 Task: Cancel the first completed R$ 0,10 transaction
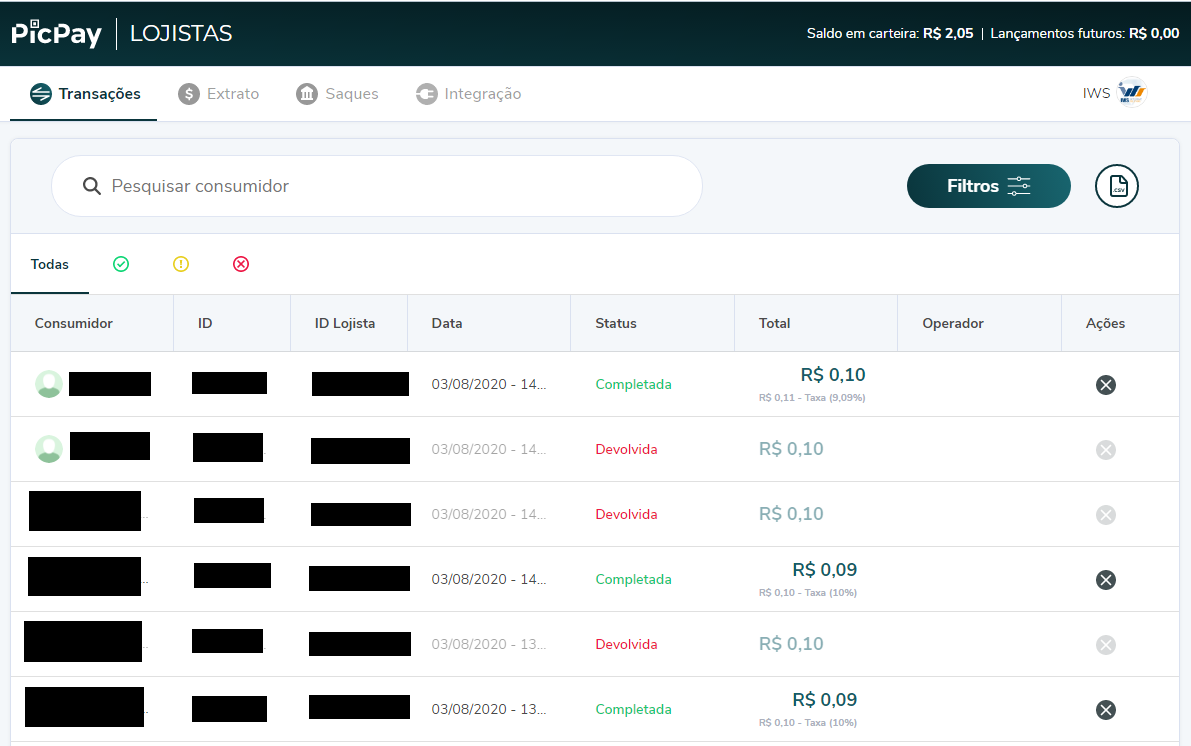tap(1105, 385)
